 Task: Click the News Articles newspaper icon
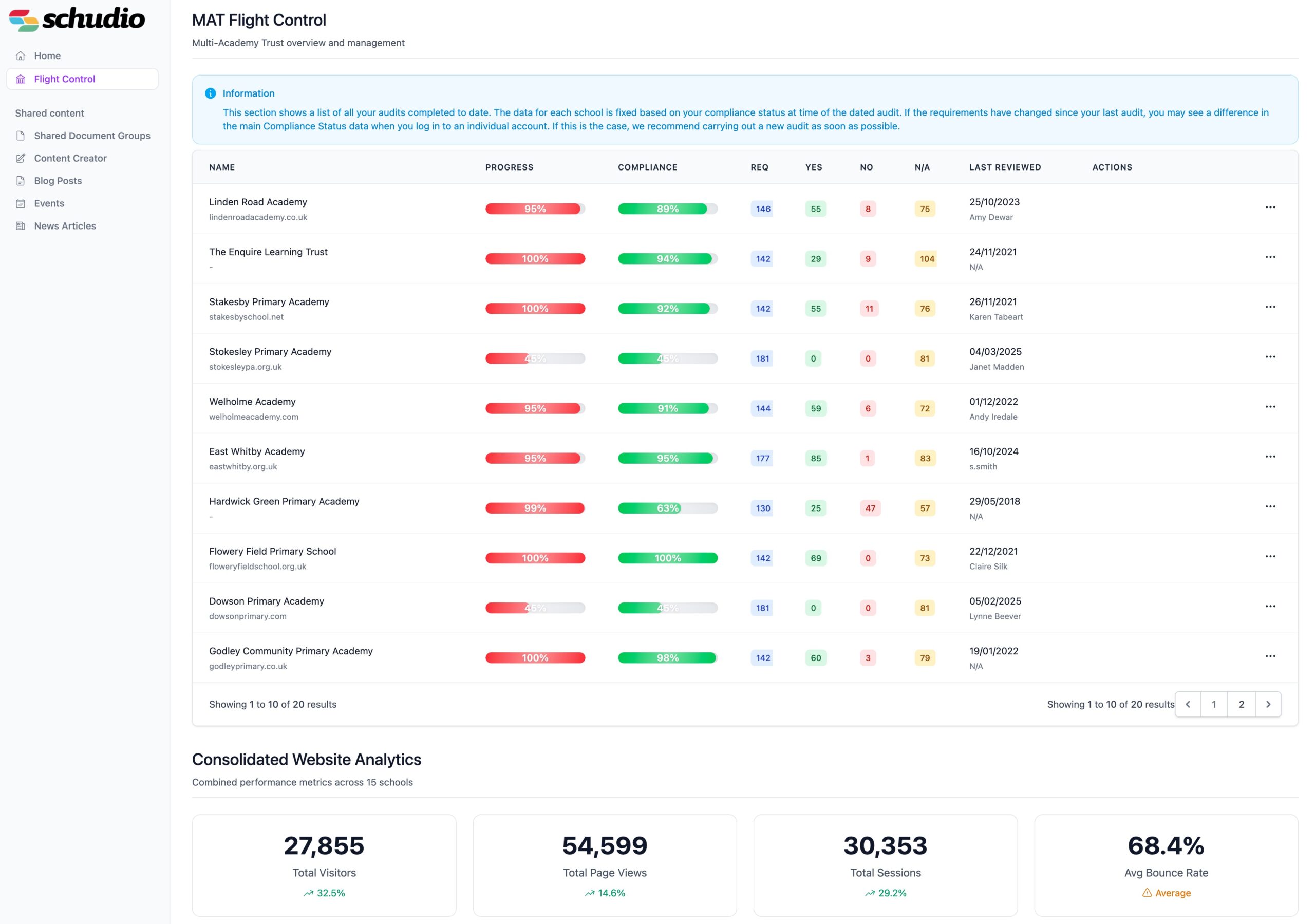click(21, 225)
